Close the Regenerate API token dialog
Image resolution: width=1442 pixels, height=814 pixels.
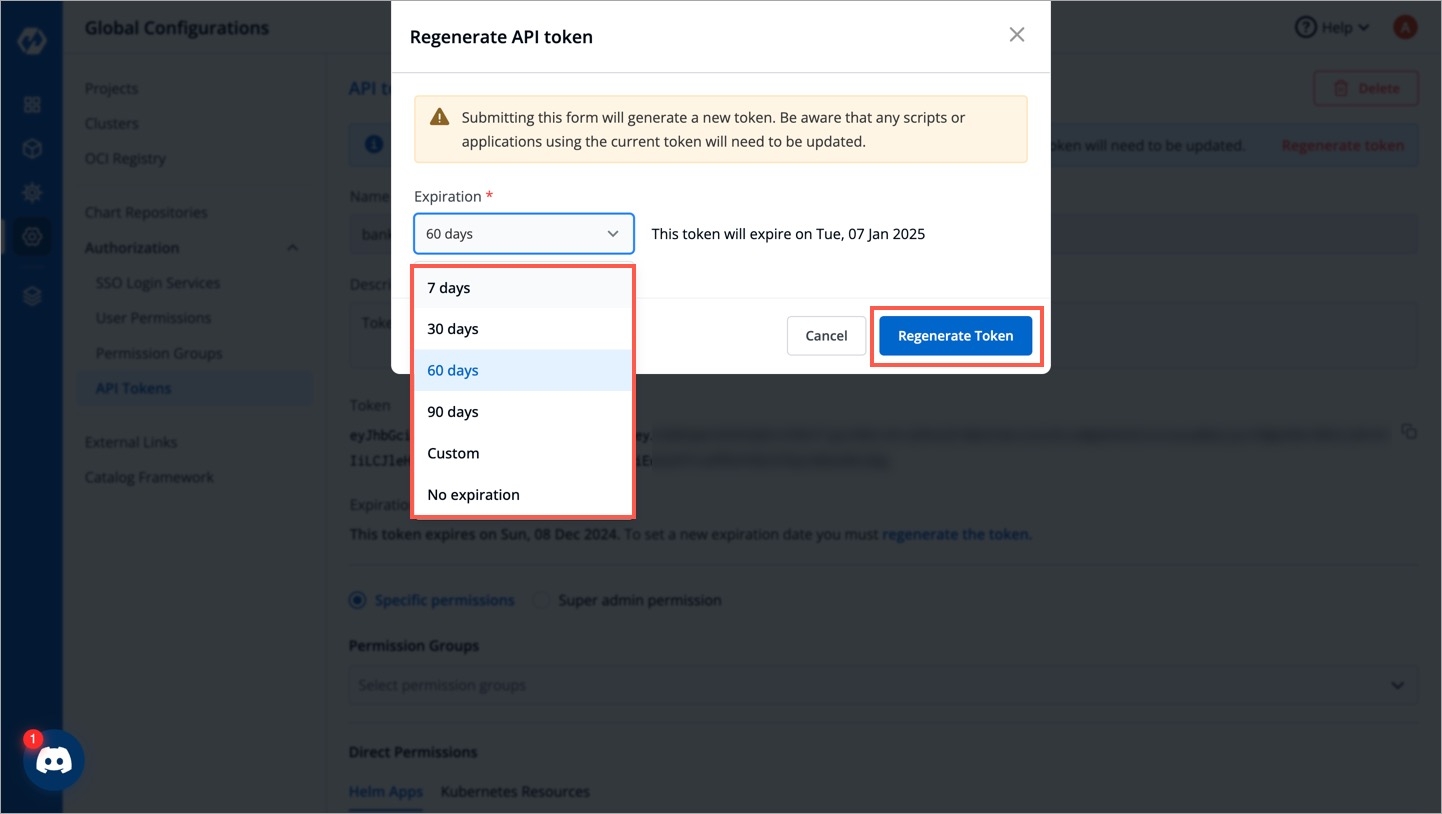[x=1017, y=35]
